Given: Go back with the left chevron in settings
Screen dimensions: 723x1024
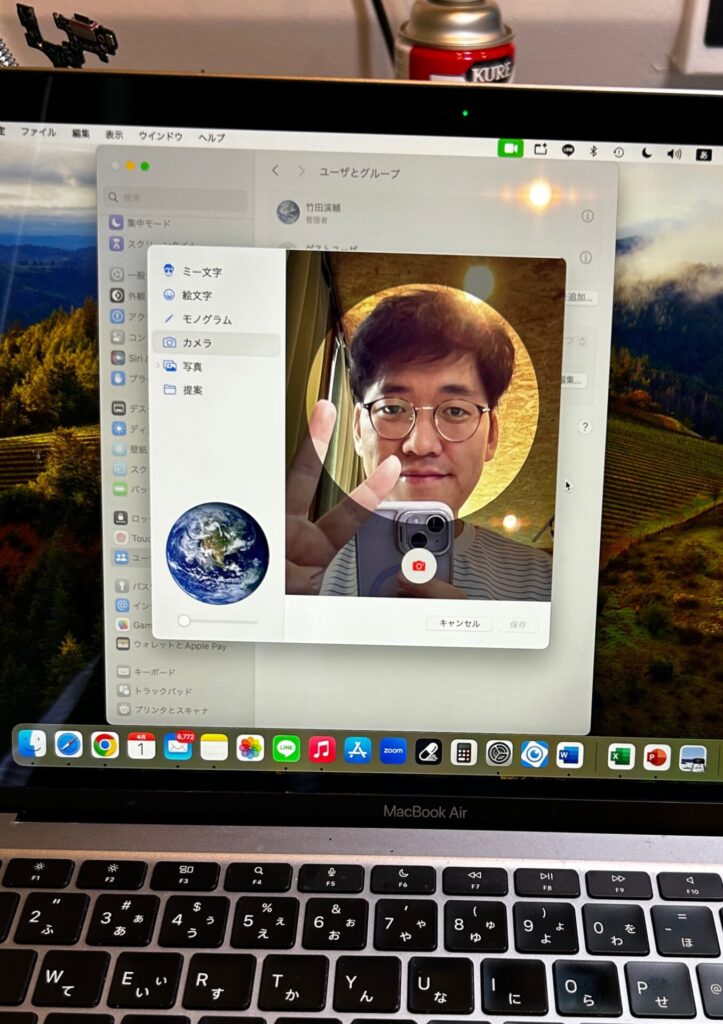Looking at the screenshot, I should point(276,170).
